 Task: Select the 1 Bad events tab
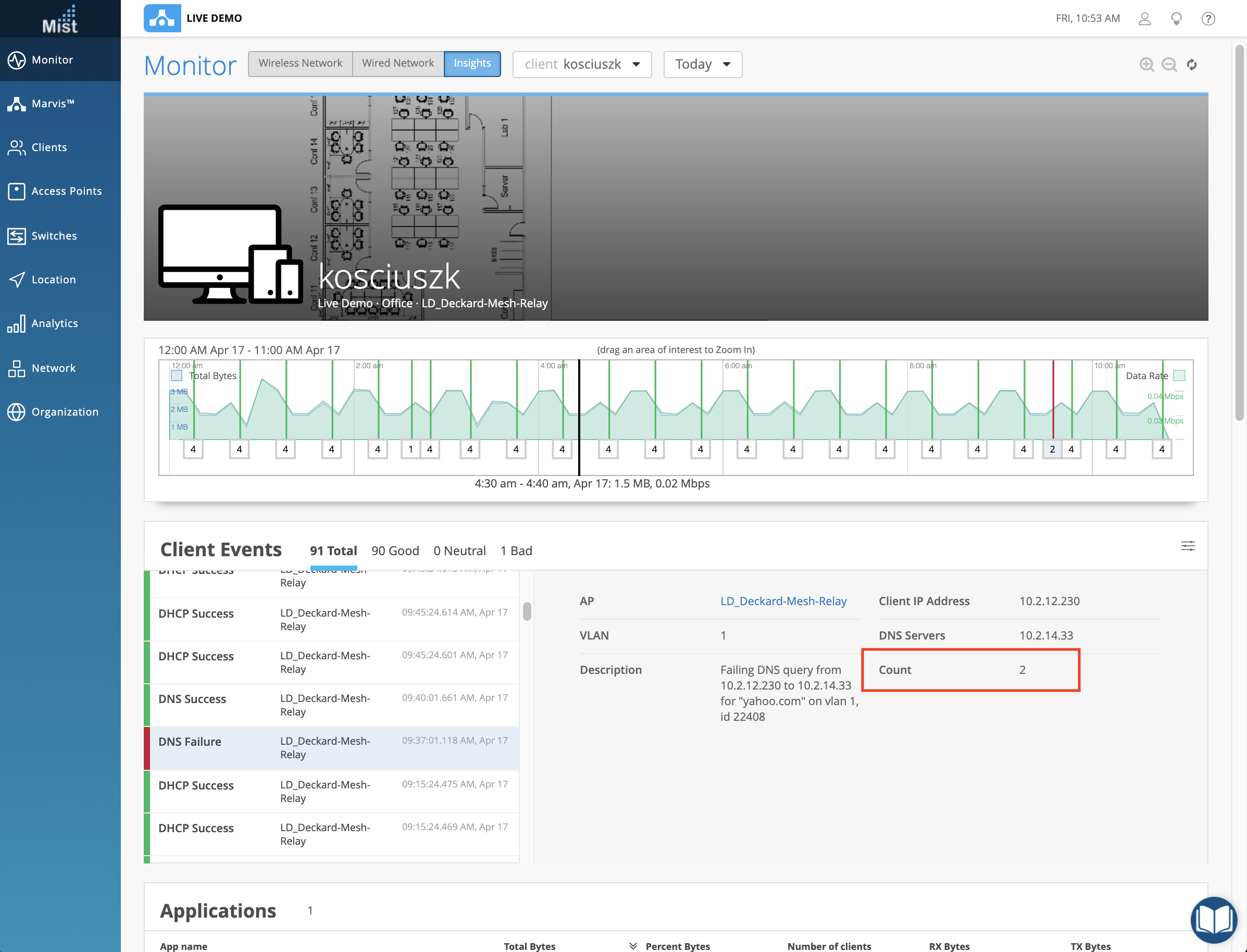[516, 551]
